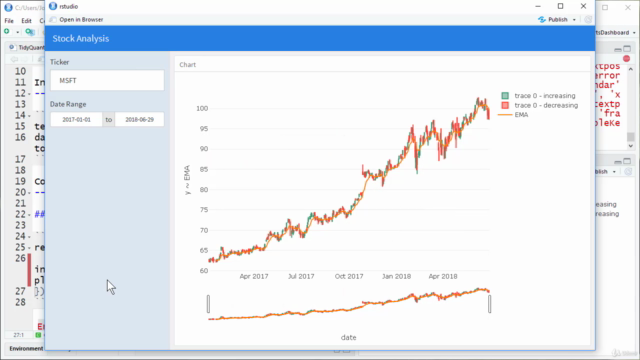Toggle the trace 0 - increasing legend entry

click(538, 96)
